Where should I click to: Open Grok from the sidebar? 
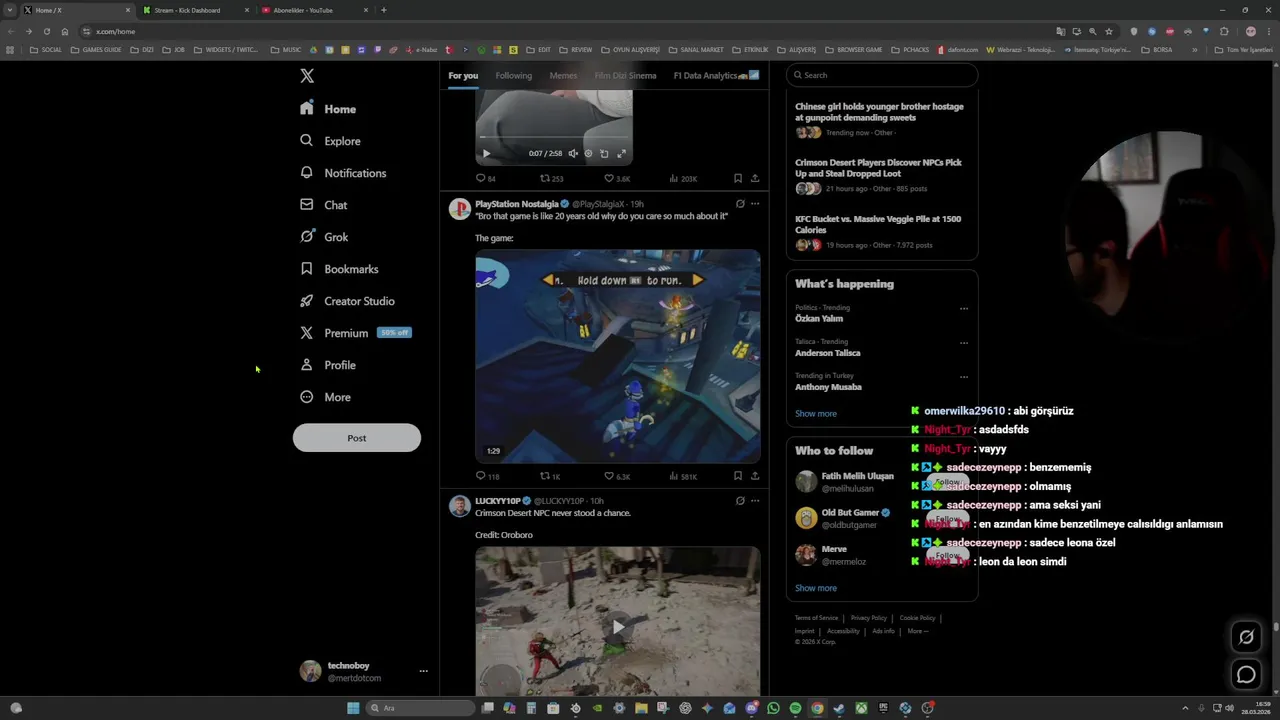324,237
